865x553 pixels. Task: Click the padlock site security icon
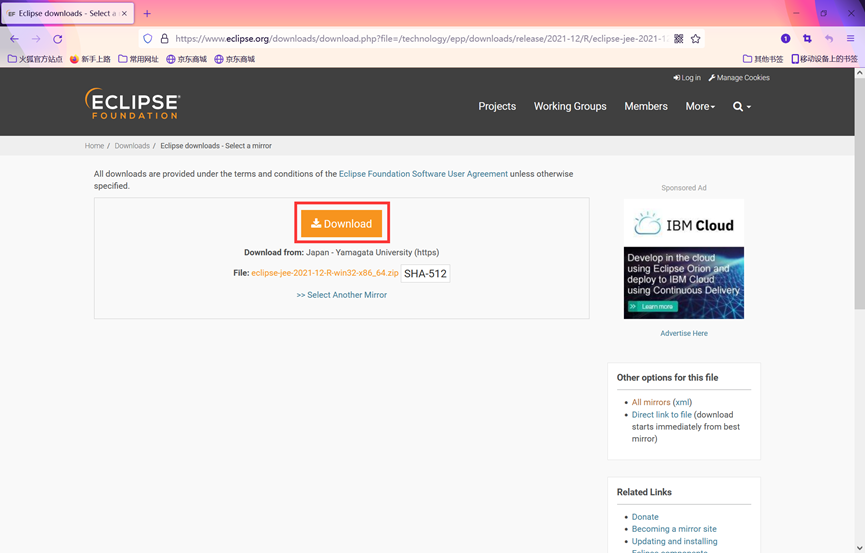click(x=164, y=39)
